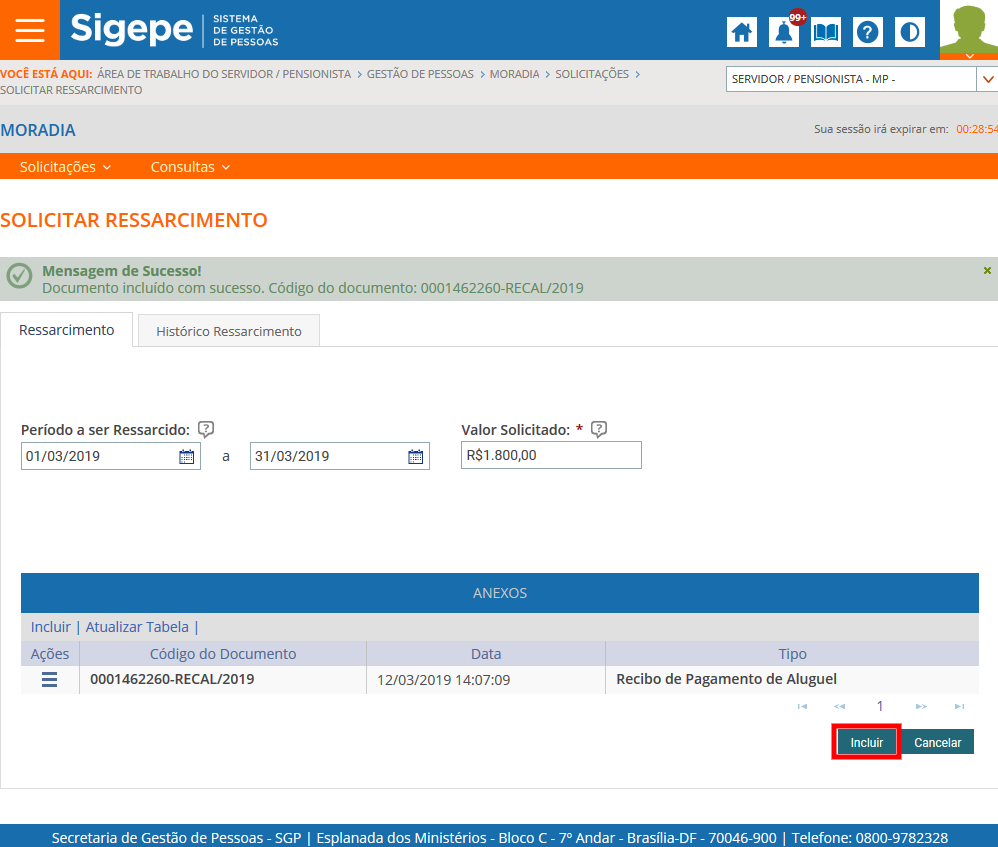Open Moradia breadcrumb link

point(514,74)
